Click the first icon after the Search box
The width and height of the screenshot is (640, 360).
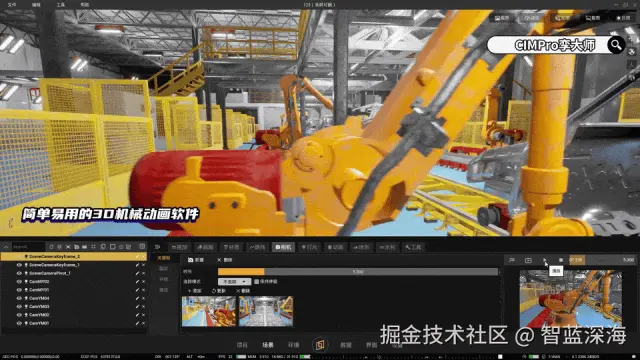(51, 247)
